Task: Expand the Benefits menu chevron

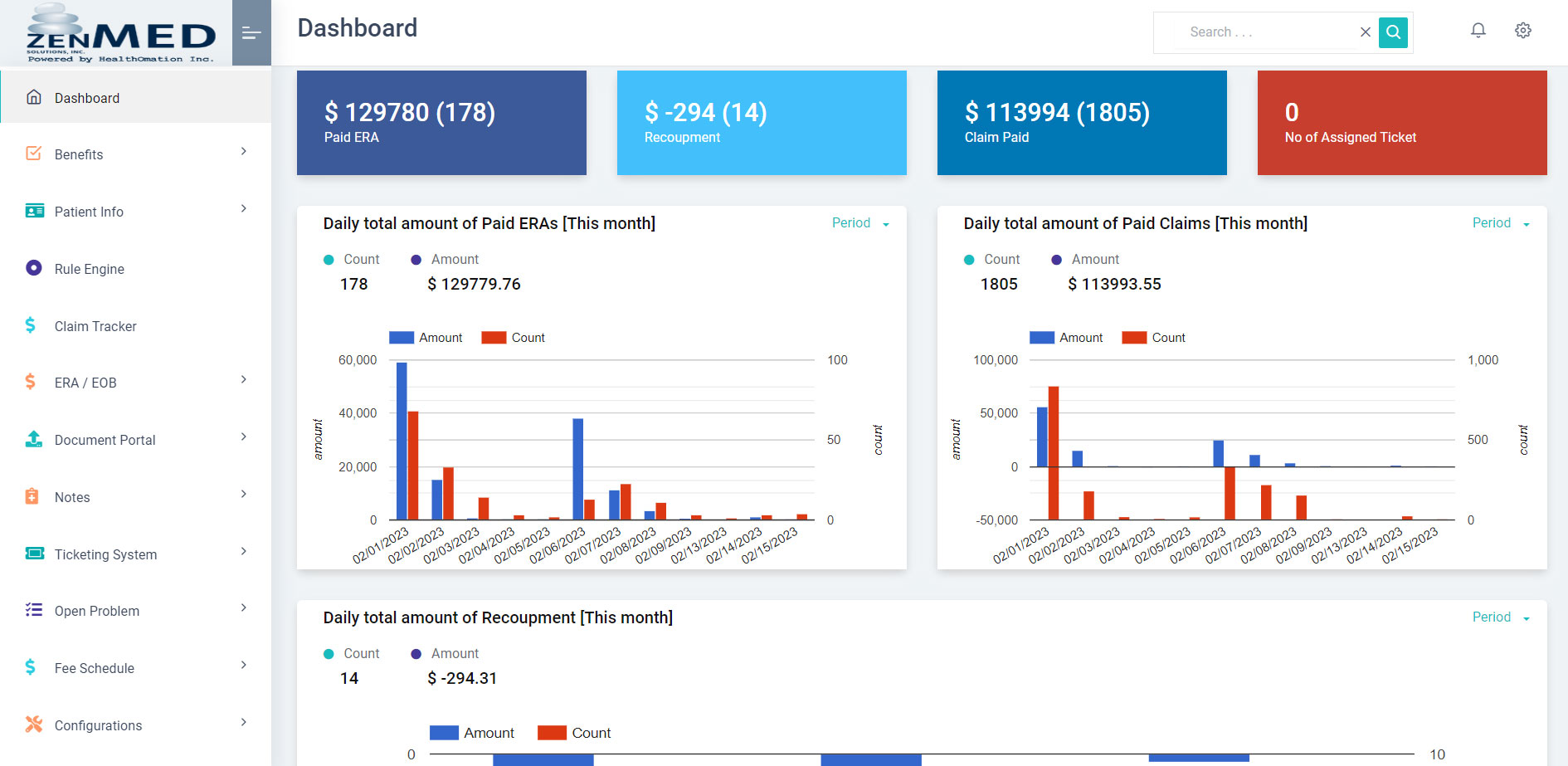Action: tap(243, 151)
